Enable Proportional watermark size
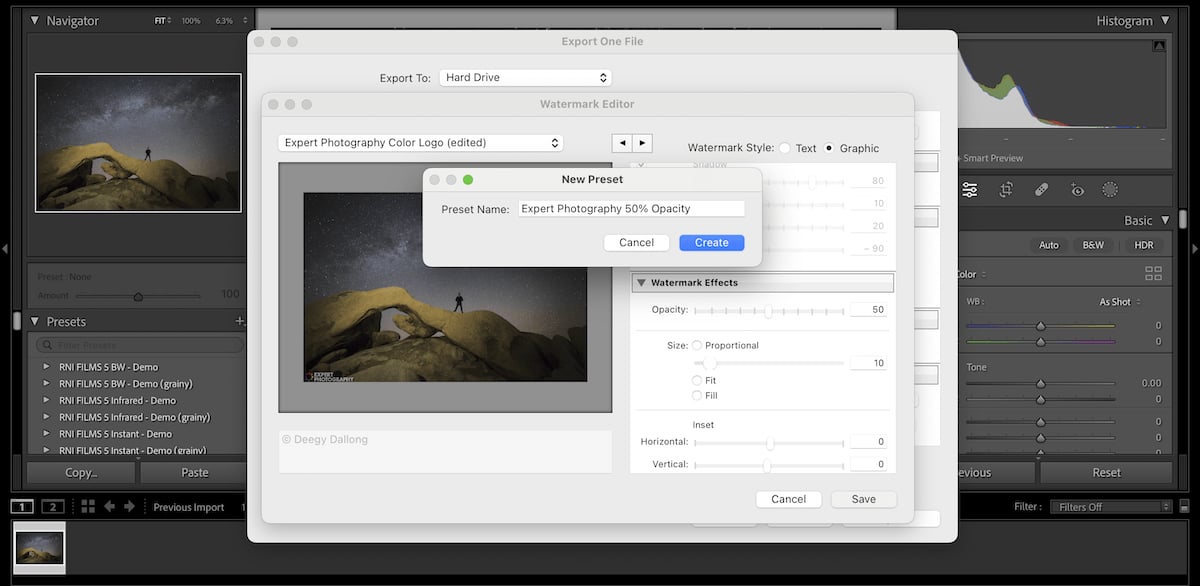This screenshot has height=586, width=1200. pos(698,345)
